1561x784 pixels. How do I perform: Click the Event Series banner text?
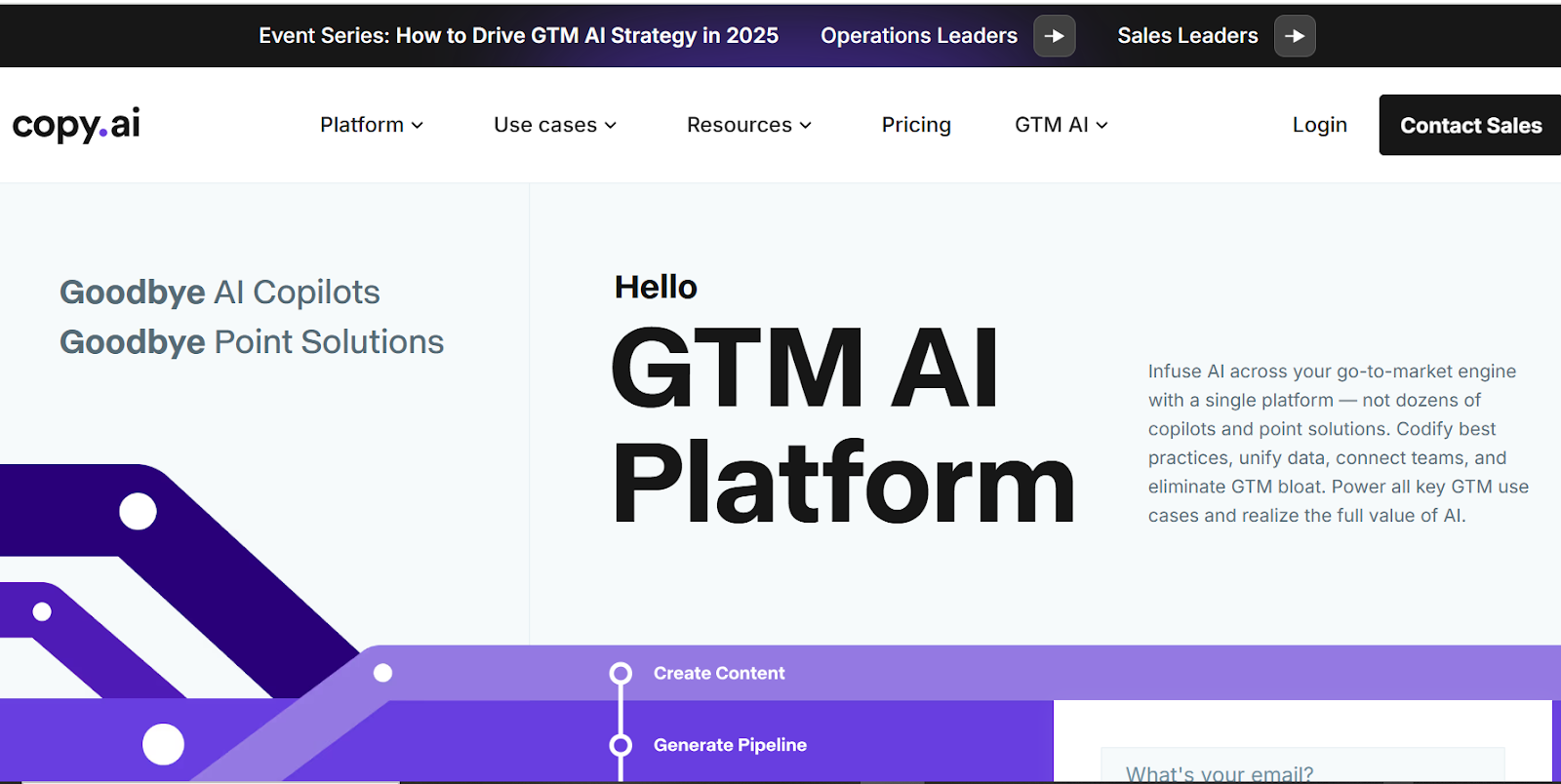tap(518, 36)
